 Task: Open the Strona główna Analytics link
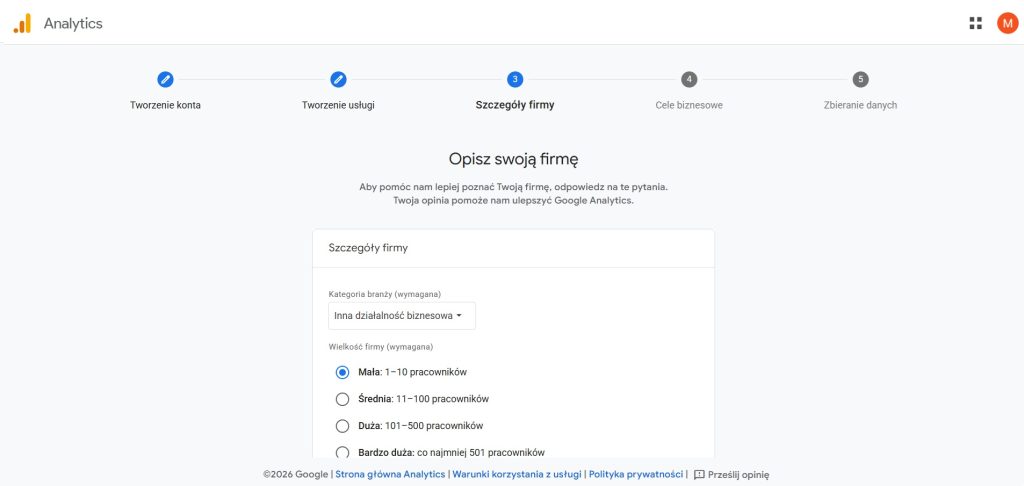[x=391, y=475]
